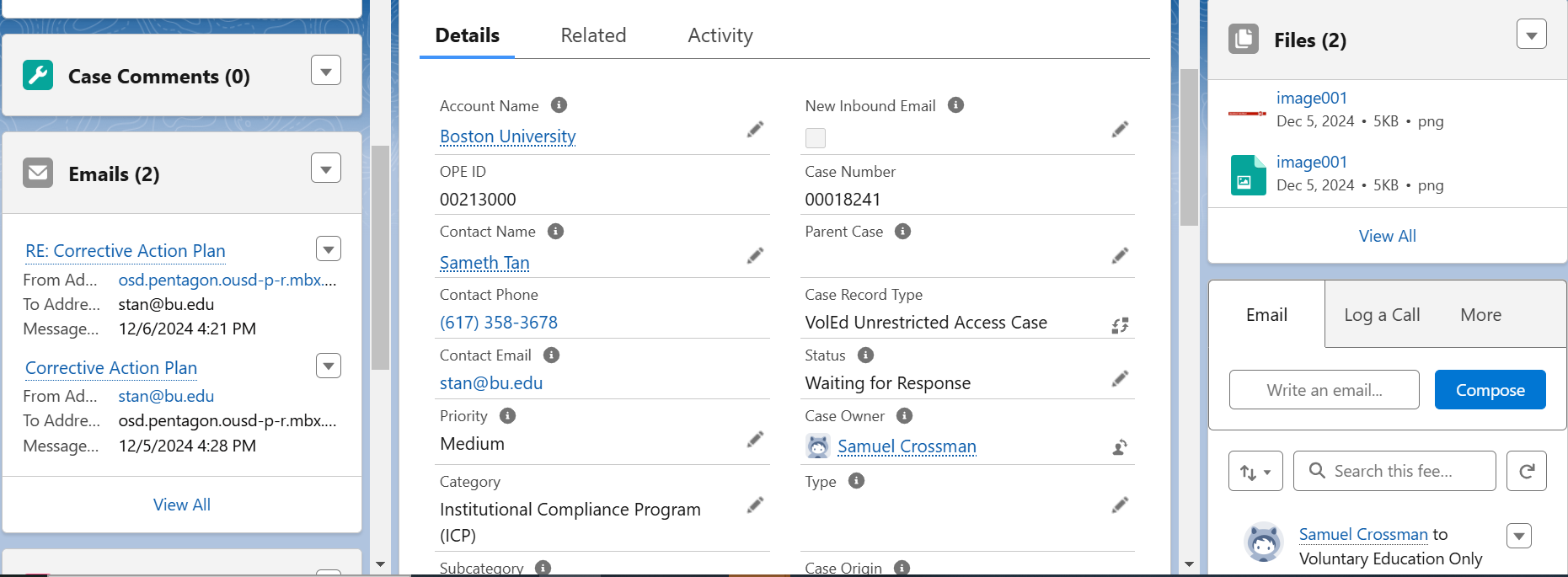This screenshot has height=577, width=1568.
Task: Click the Change Record Type icon
Action: click(x=1120, y=325)
